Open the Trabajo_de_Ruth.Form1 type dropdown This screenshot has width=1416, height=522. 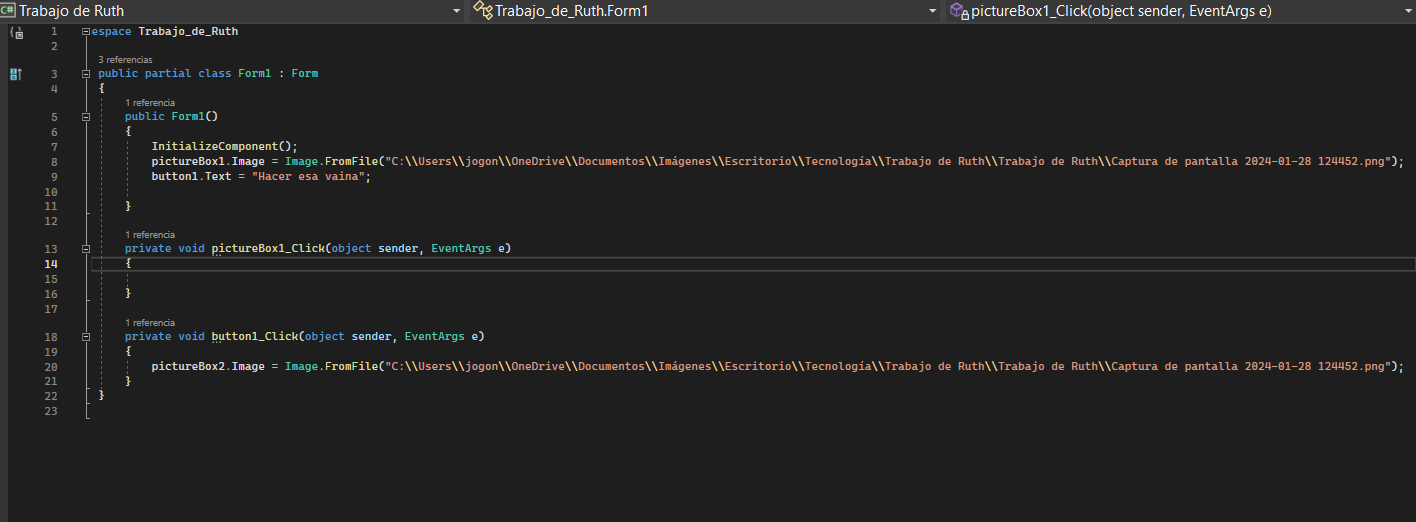(932, 11)
